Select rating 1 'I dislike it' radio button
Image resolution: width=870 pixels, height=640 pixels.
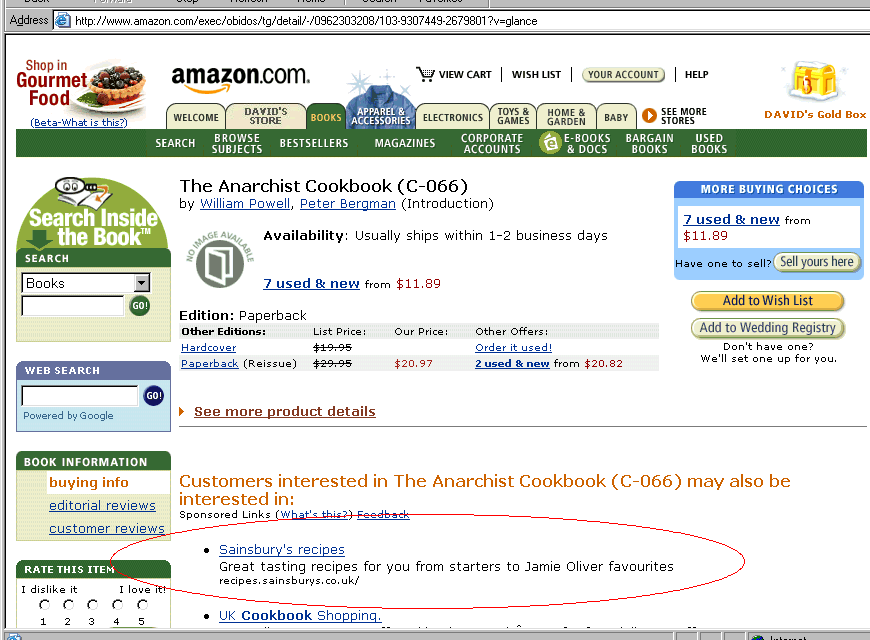pyautogui.click(x=44, y=604)
